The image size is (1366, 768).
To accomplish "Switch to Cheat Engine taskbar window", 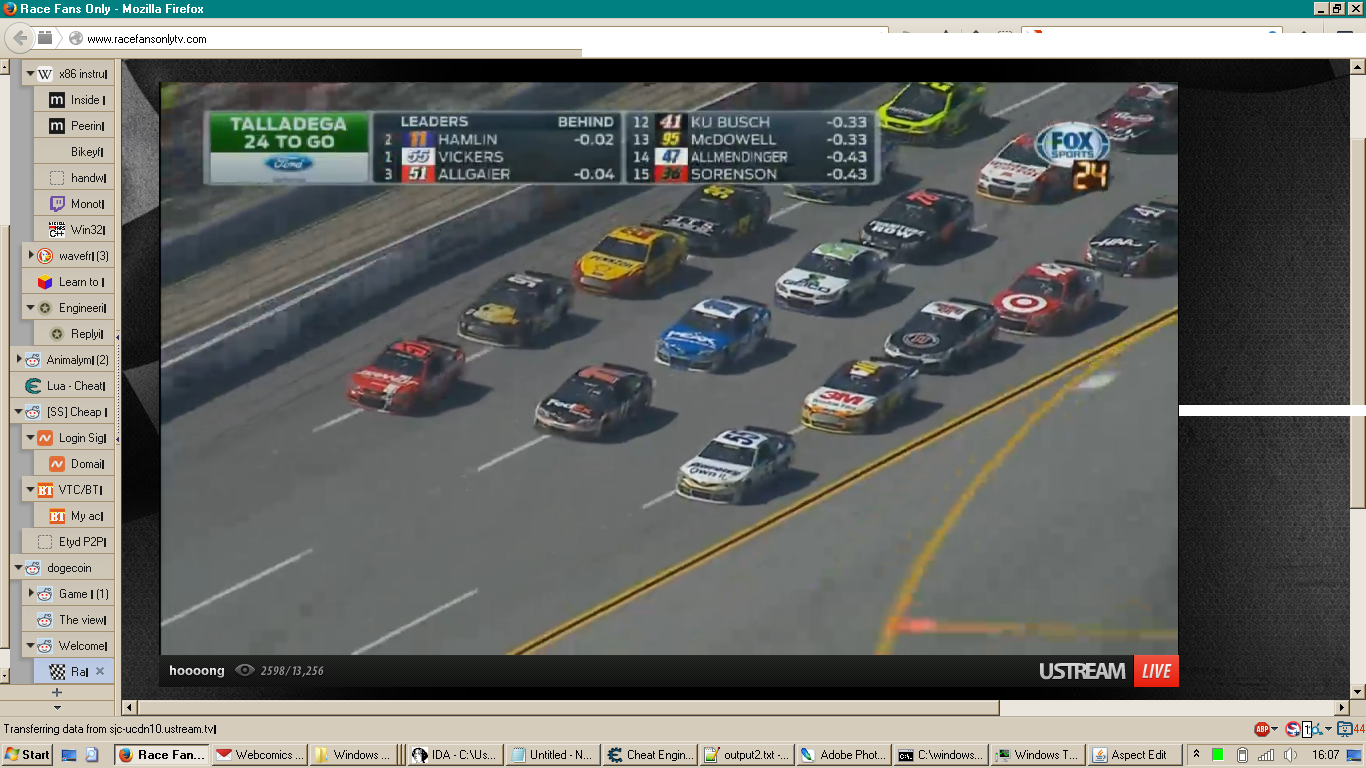I will pos(650,755).
